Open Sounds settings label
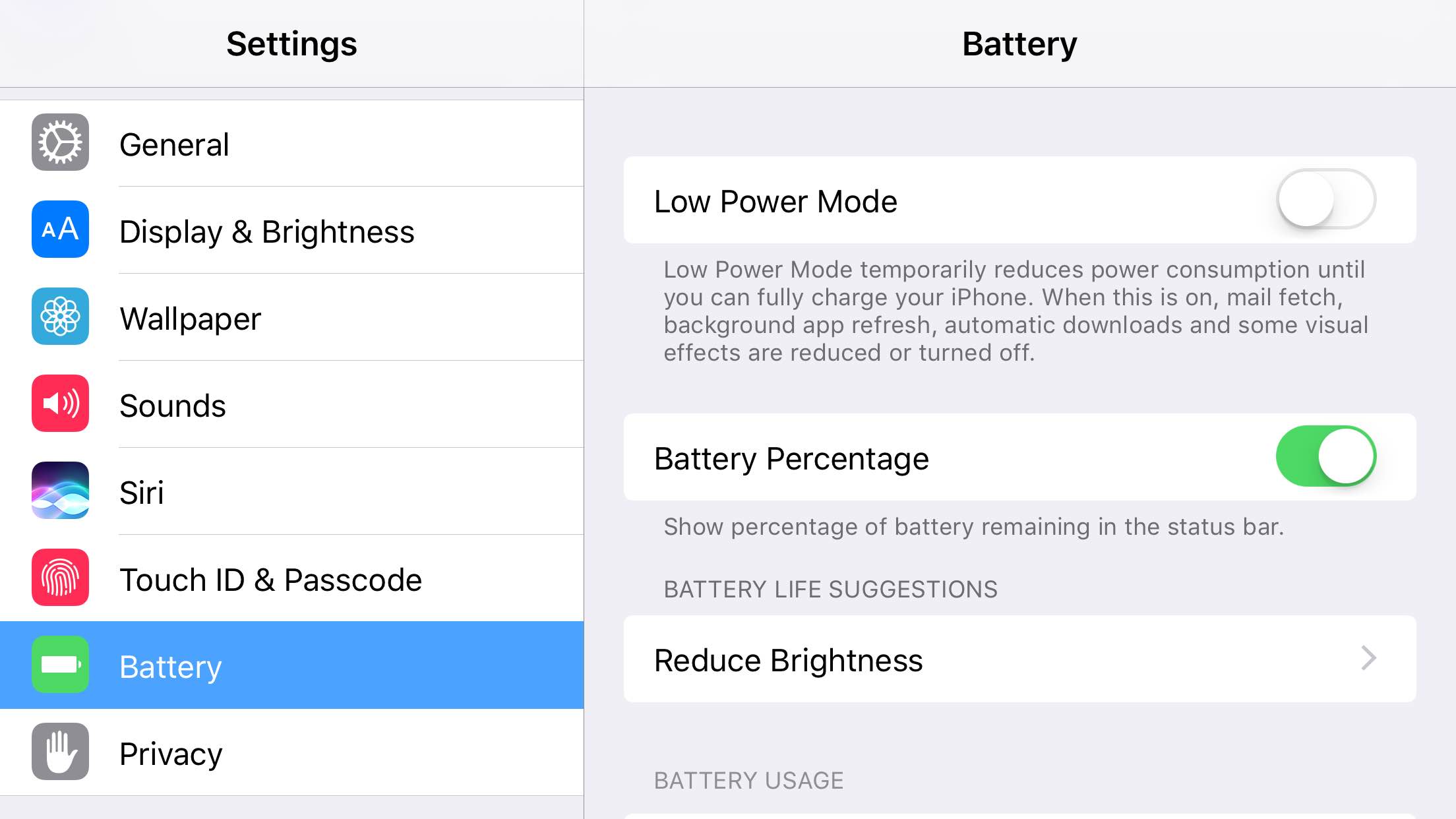Image resolution: width=1456 pixels, height=819 pixels. [173, 406]
